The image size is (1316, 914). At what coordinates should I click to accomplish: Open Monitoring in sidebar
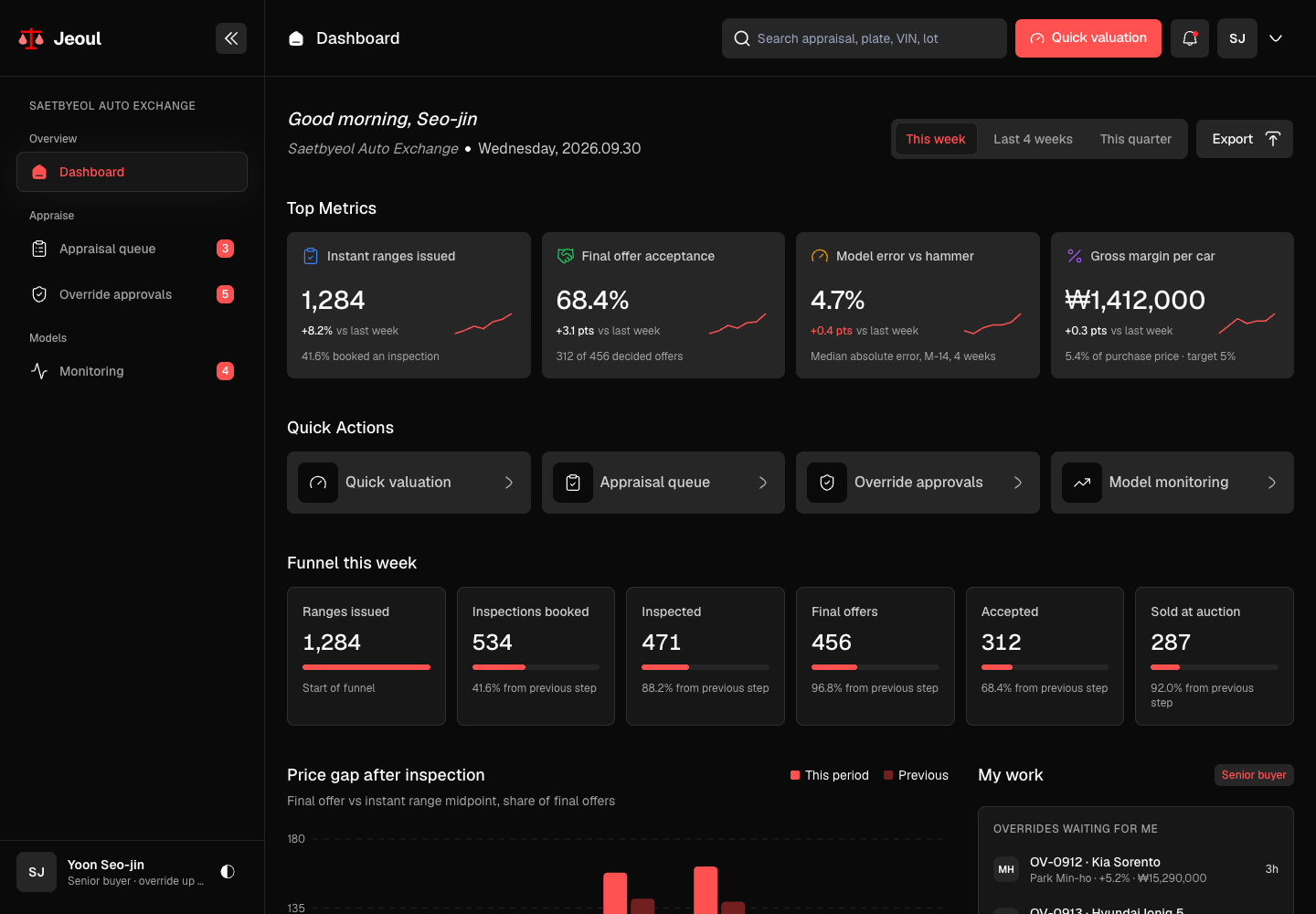[x=133, y=371]
